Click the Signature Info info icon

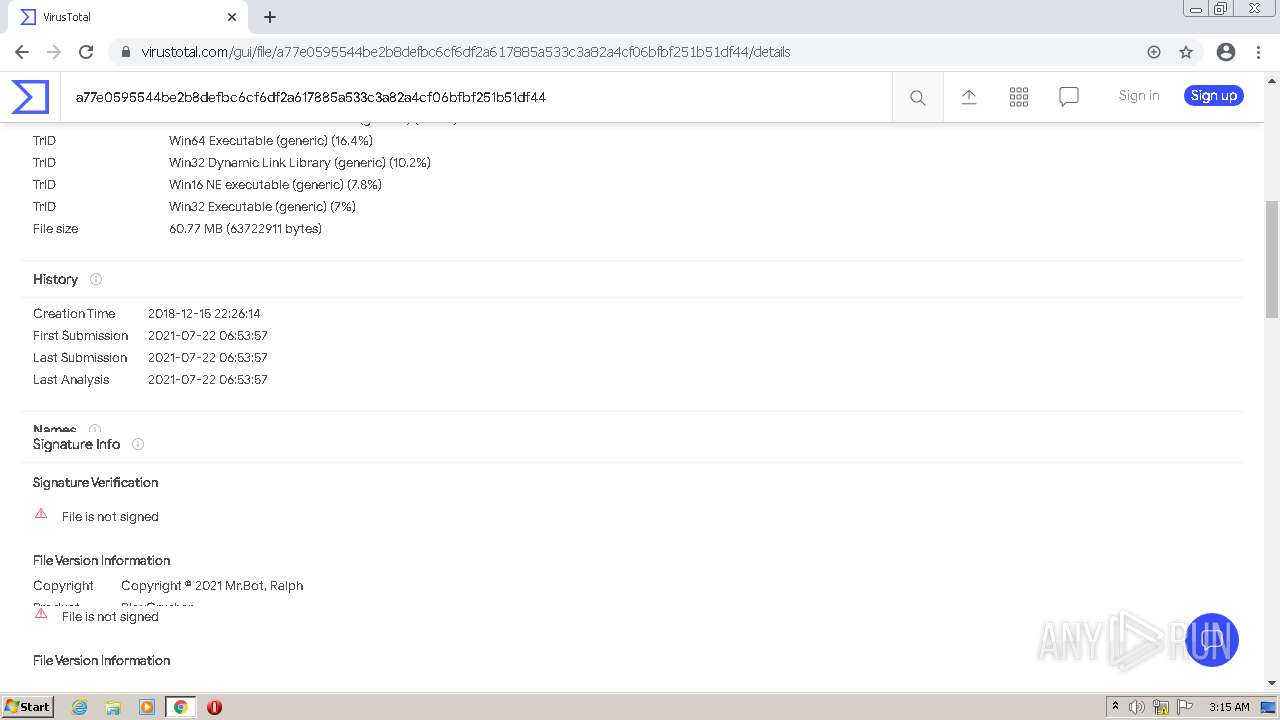[138, 444]
